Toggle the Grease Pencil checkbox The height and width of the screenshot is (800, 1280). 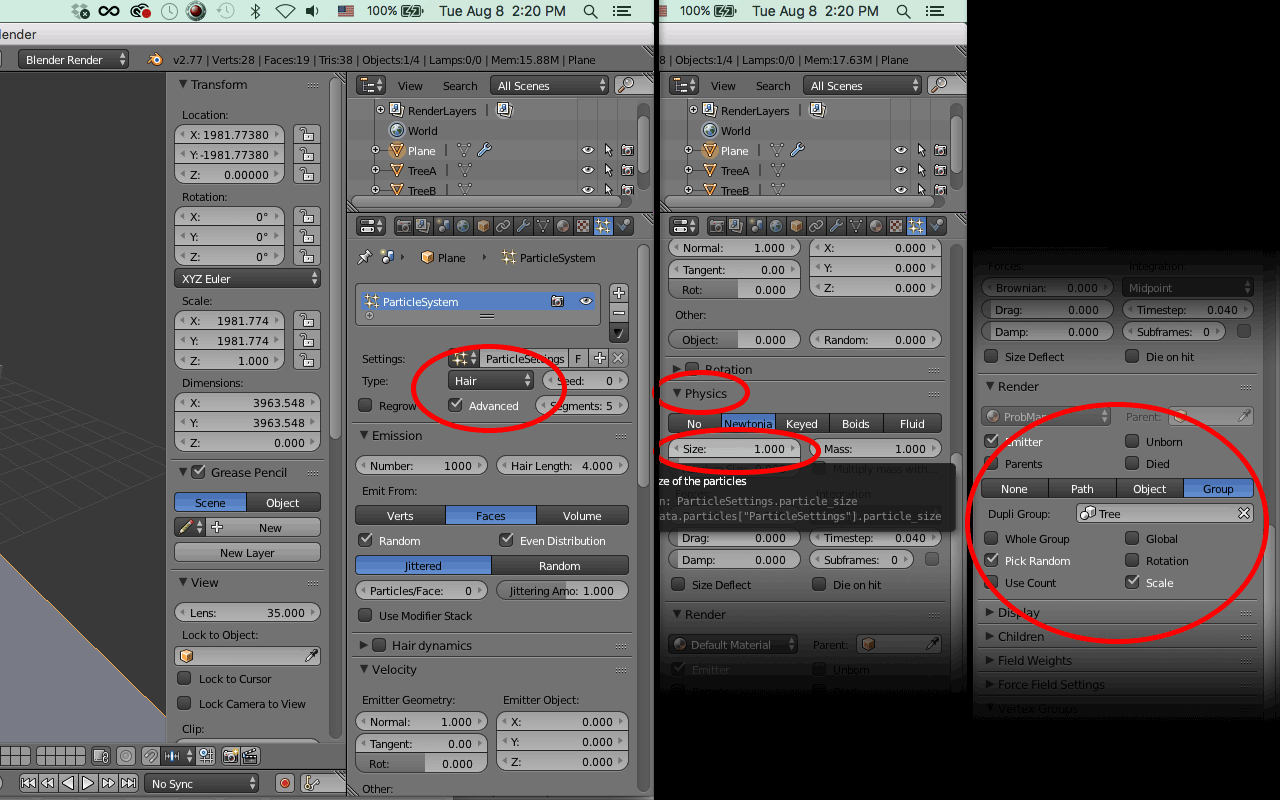[198, 472]
